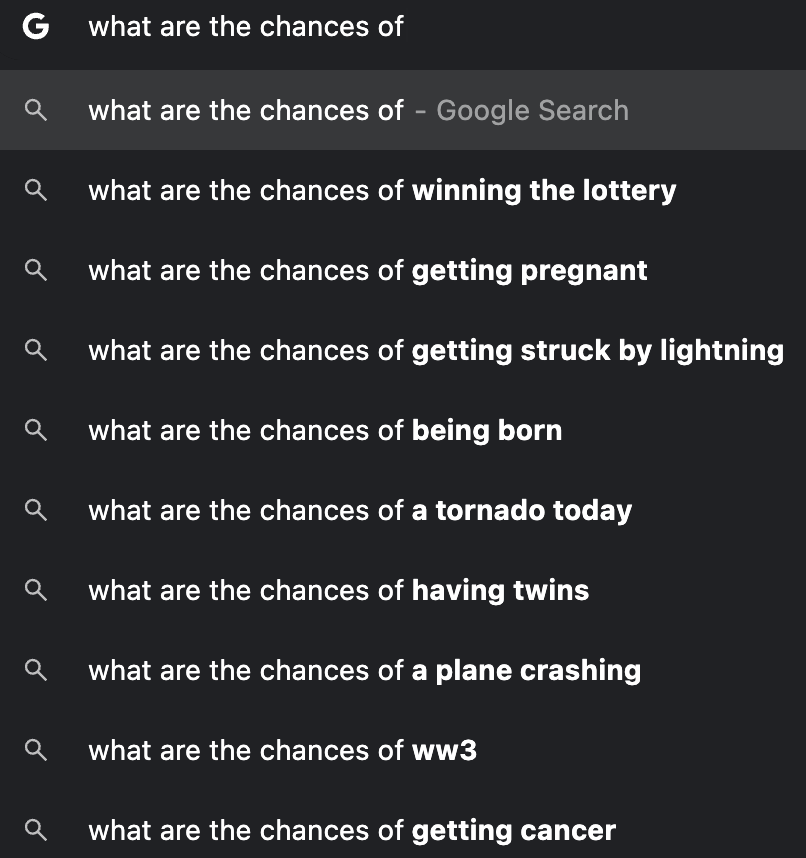Click the search icon beside 'a tornado today'
The image size is (806, 858).
click(35, 511)
